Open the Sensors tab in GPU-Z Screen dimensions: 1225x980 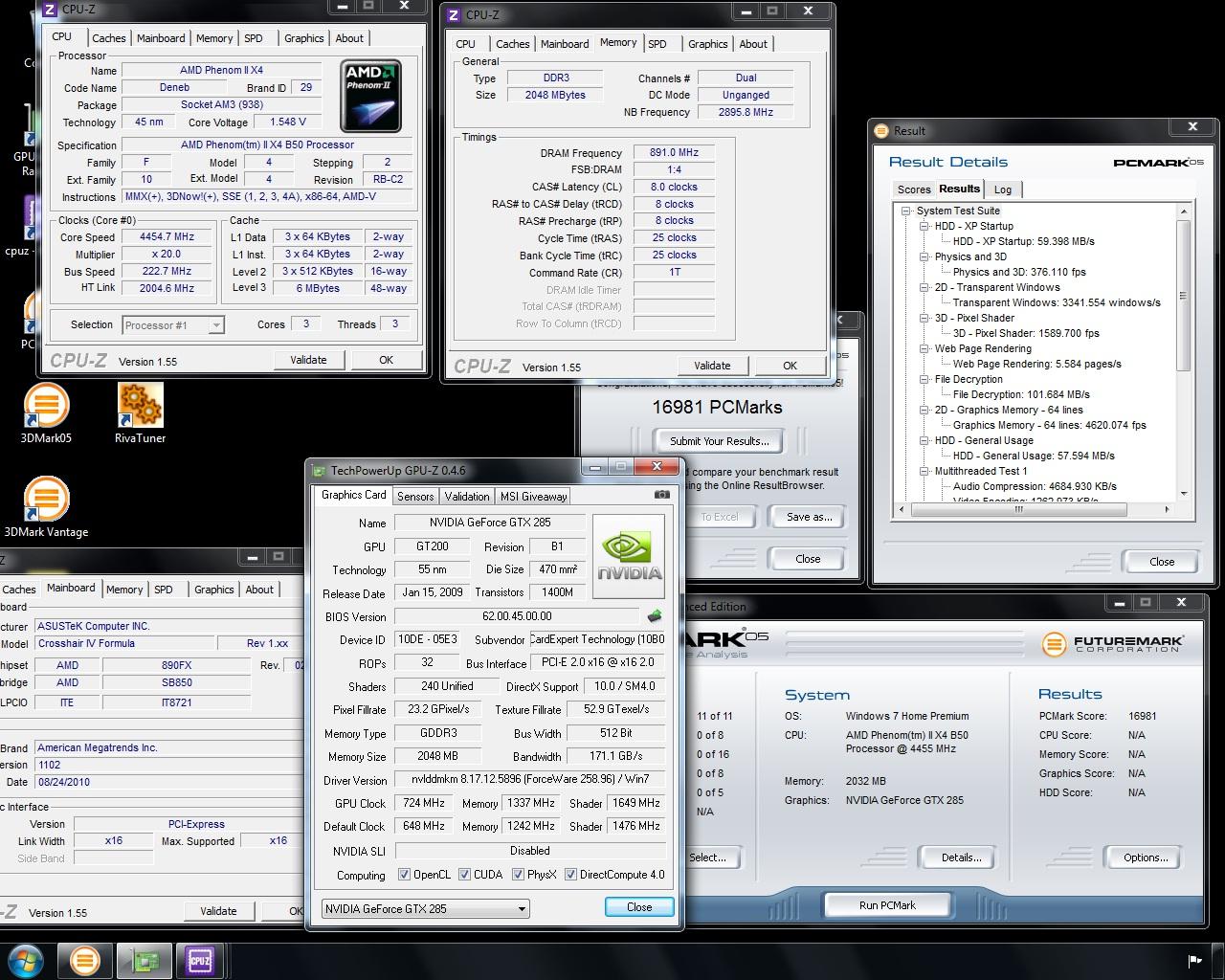pyautogui.click(x=415, y=496)
